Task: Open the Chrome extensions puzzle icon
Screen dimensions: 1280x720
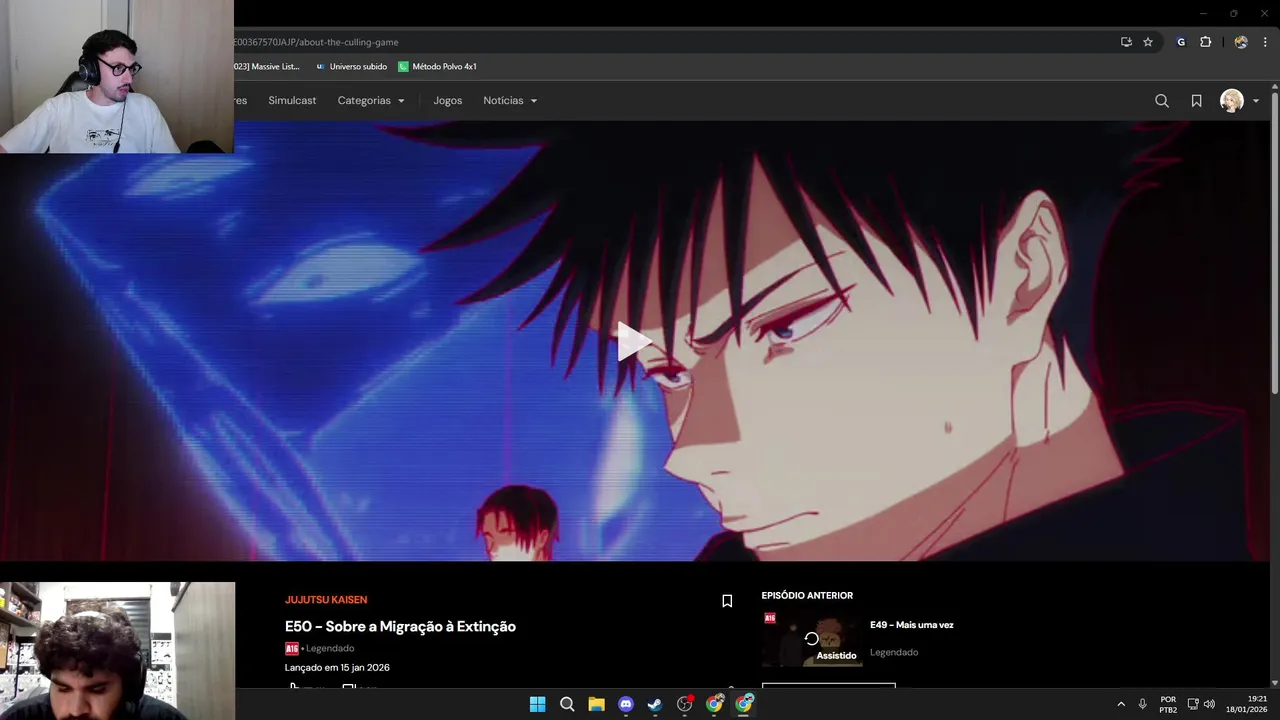Action: coord(1205,42)
